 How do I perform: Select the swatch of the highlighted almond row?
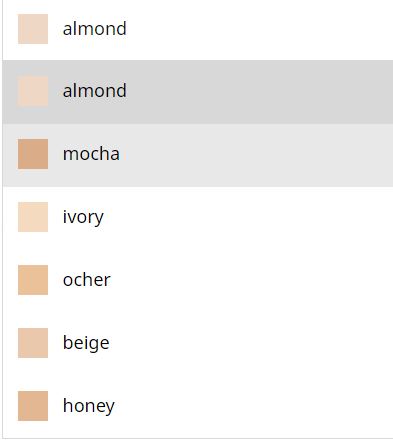click(x=33, y=91)
